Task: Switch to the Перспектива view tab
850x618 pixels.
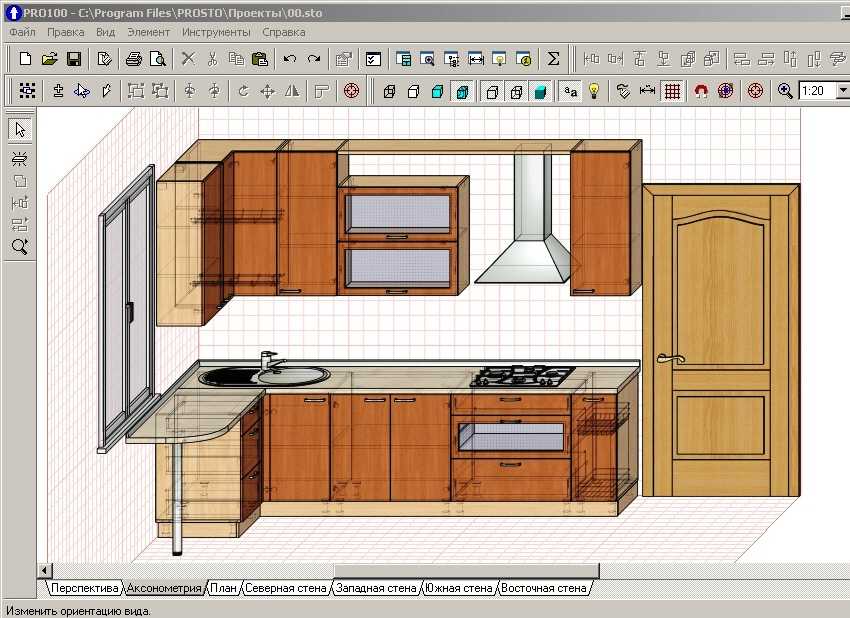Action: [x=83, y=588]
